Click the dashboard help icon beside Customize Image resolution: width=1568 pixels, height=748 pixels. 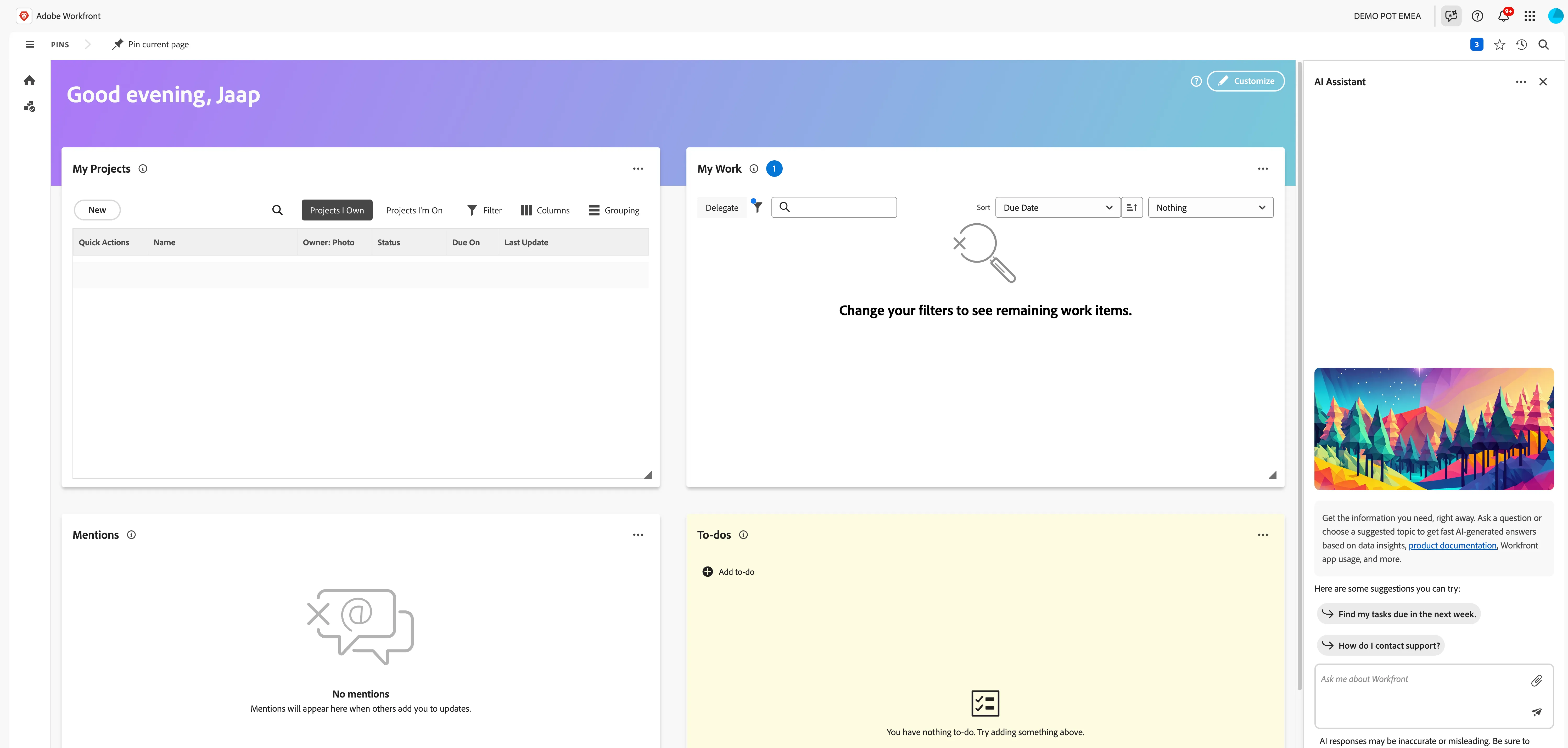tap(1196, 81)
